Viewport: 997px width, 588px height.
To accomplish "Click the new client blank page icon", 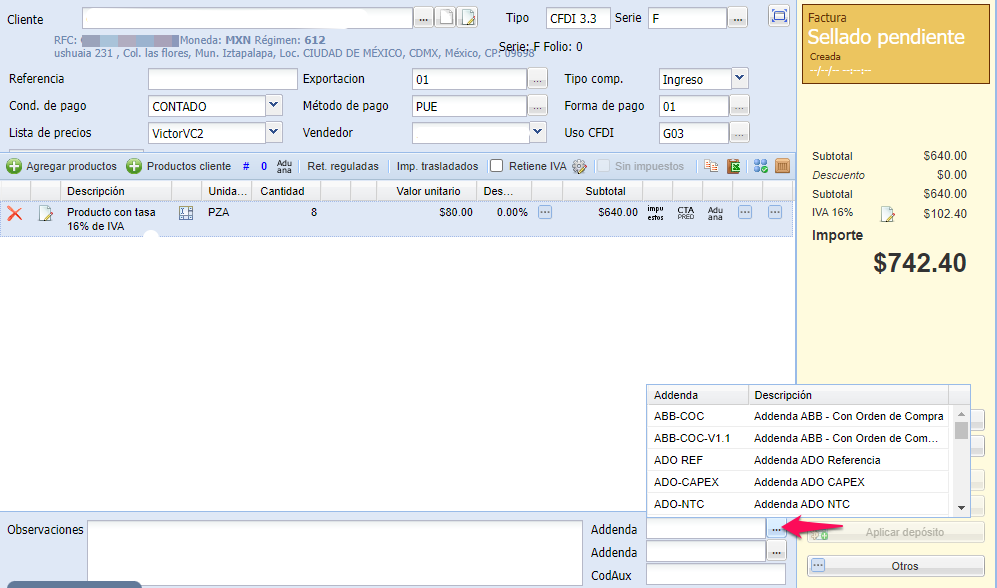I will 446,17.
